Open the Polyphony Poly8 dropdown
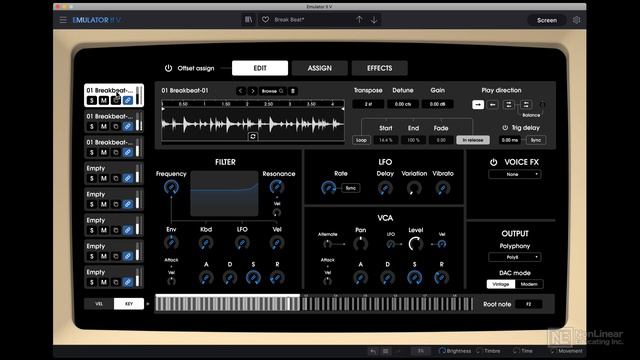 click(515, 257)
